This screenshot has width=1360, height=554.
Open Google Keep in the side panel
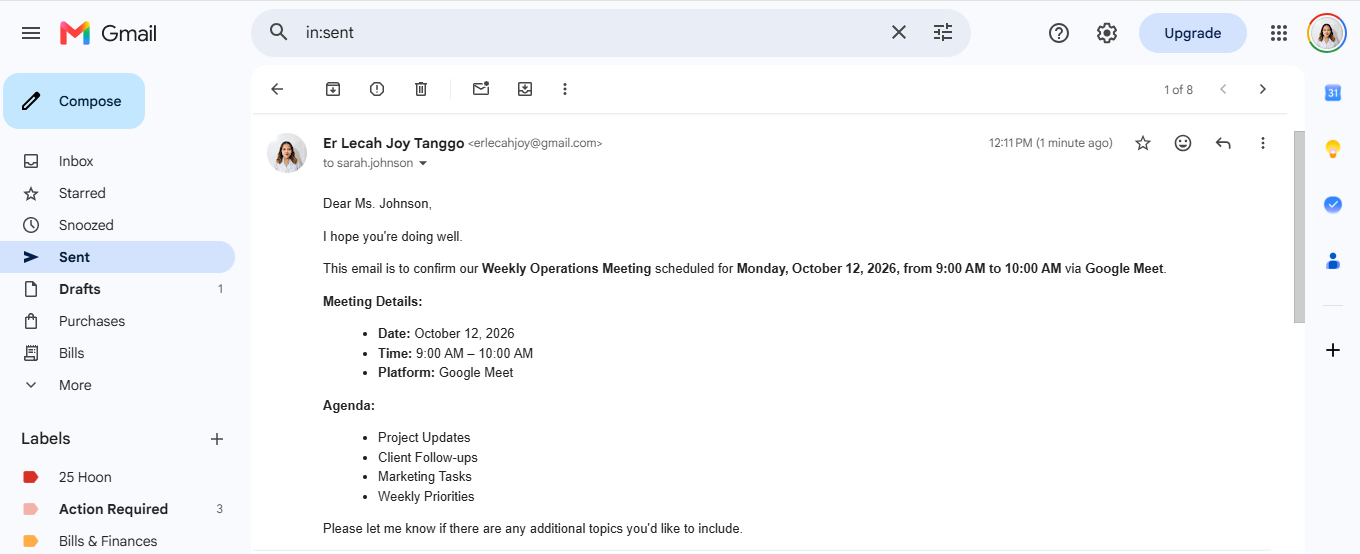pyautogui.click(x=1332, y=149)
